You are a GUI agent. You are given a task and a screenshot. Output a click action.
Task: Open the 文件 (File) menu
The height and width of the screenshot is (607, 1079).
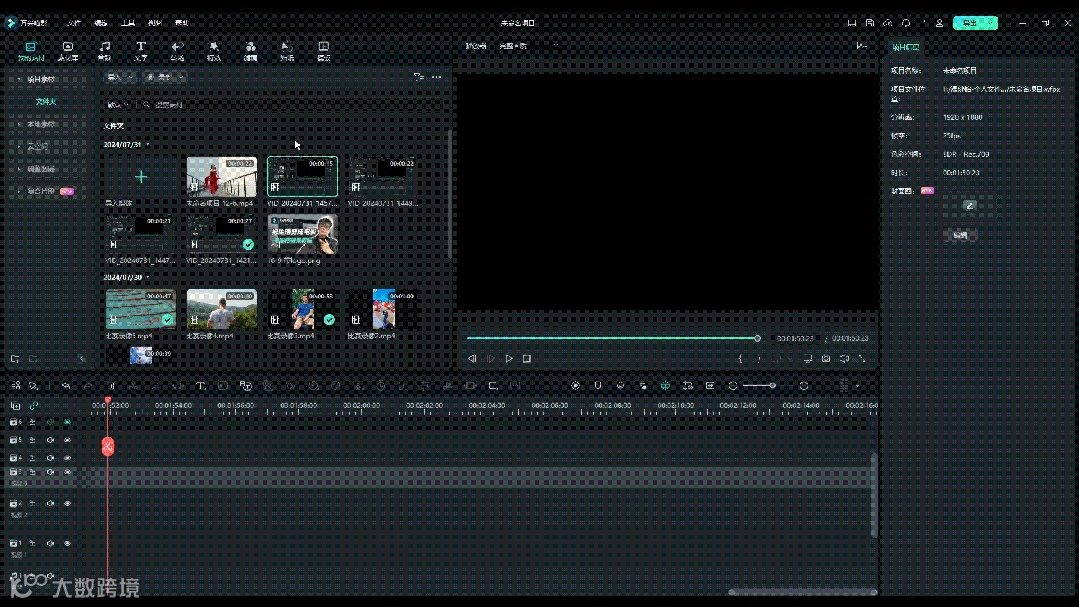click(x=74, y=23)
